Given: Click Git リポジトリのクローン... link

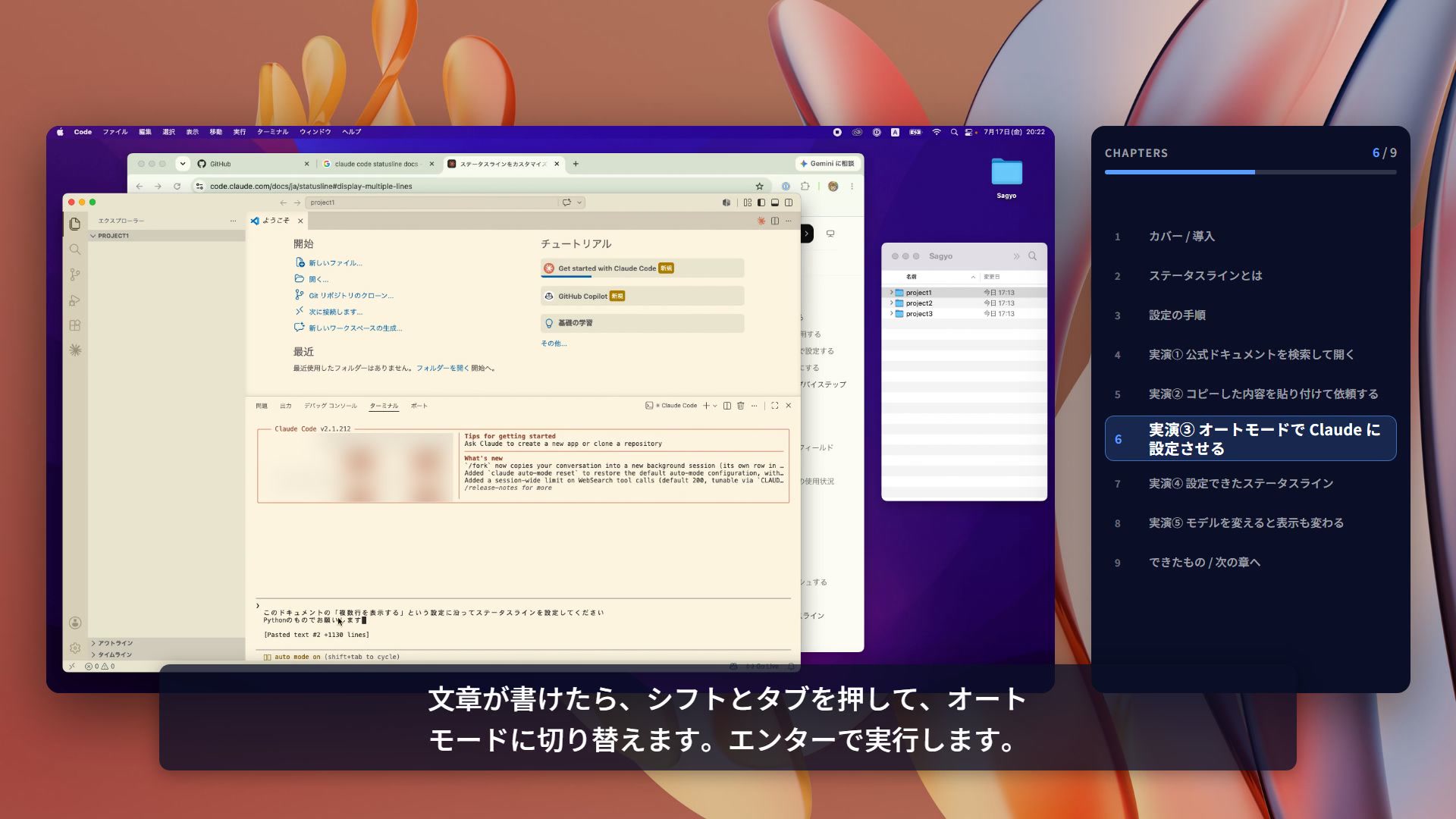Looking at the screenshot, I should (351, 296).
